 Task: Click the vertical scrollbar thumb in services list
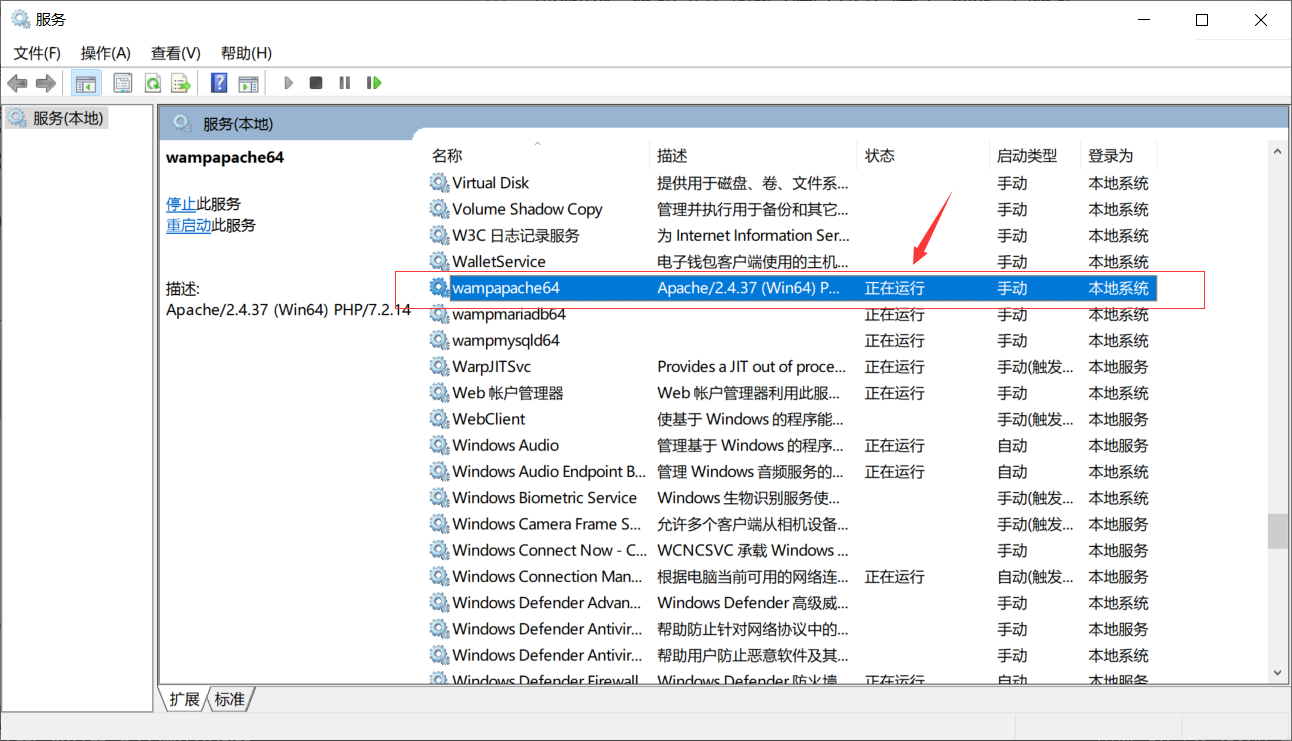(1277, 531)
